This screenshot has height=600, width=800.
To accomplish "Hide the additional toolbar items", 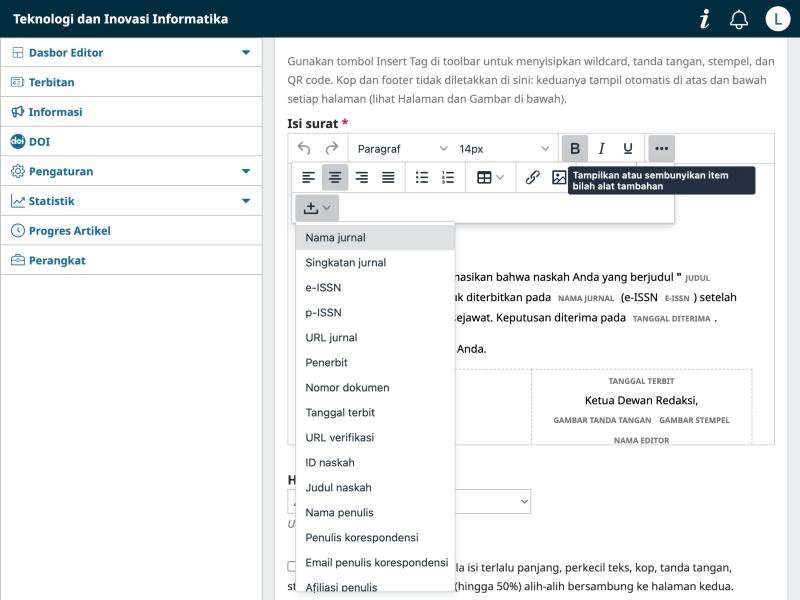I will tap(661, 148).
